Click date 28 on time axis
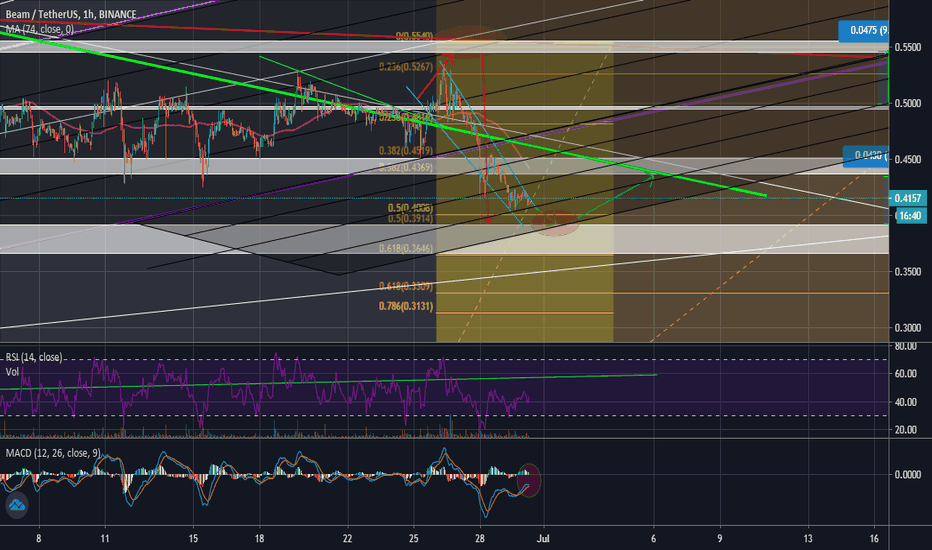This screenshot has height=550, width=932. coord(480,539)
